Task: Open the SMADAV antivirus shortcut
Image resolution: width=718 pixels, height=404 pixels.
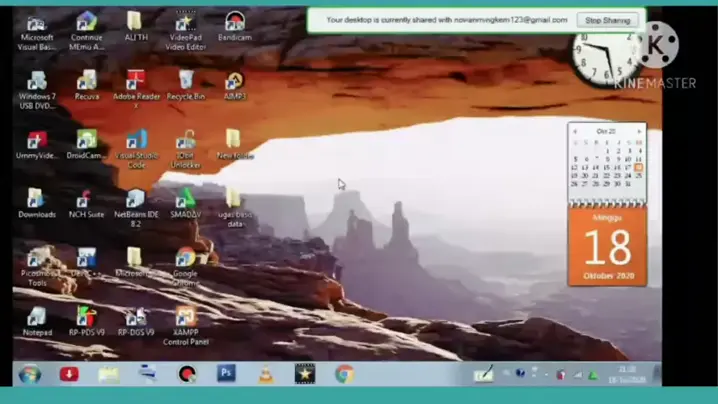Action: tap(185, 199)
